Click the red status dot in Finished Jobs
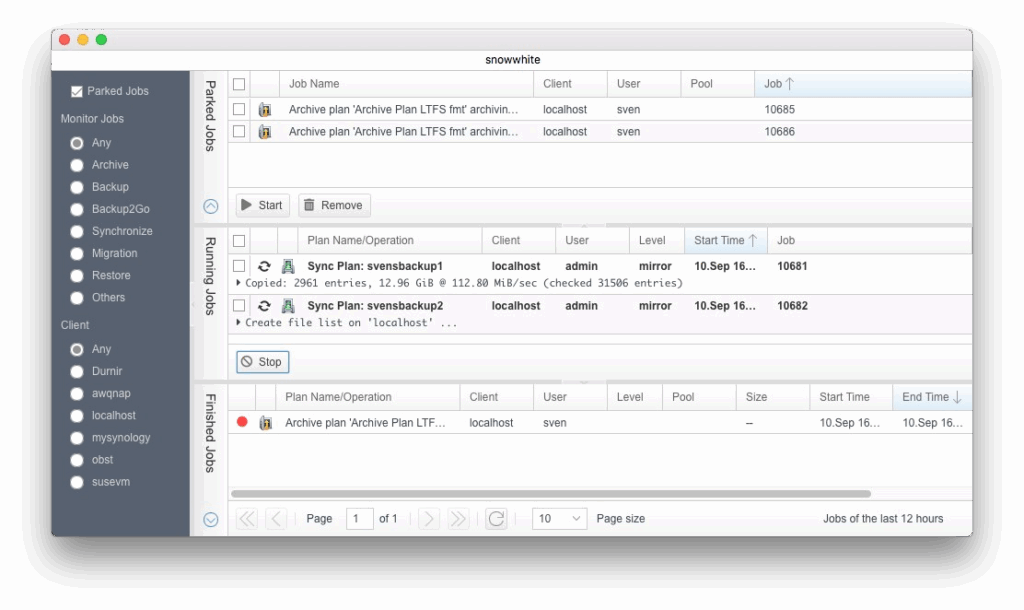 coord(242,423)
